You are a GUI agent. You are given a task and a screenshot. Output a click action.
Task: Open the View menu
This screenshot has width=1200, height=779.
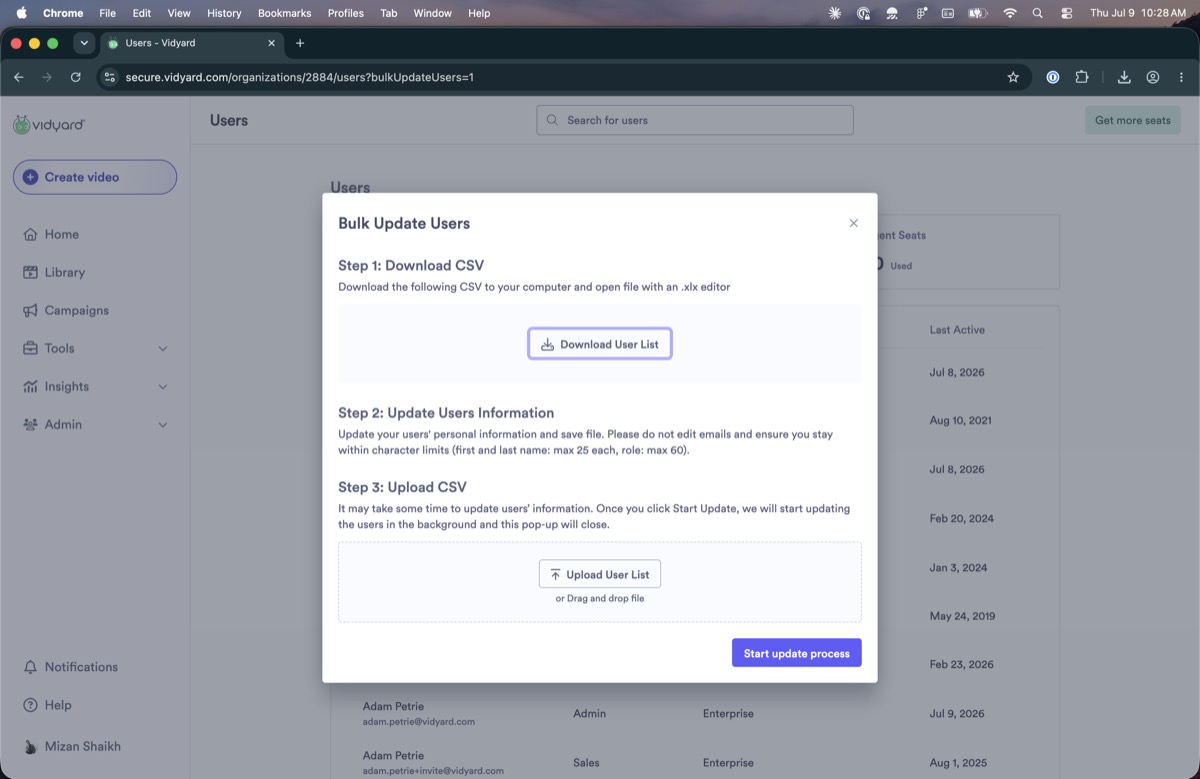[179, 13]
